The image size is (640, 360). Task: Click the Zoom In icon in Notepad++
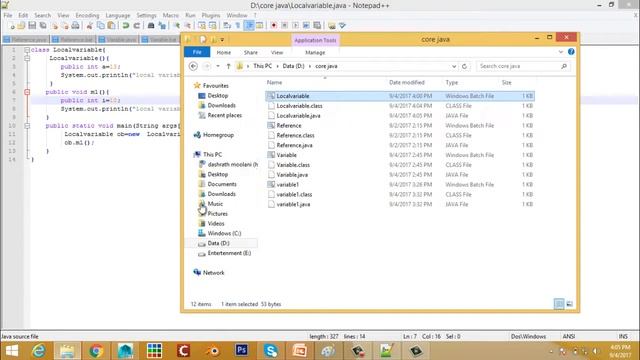176,26
